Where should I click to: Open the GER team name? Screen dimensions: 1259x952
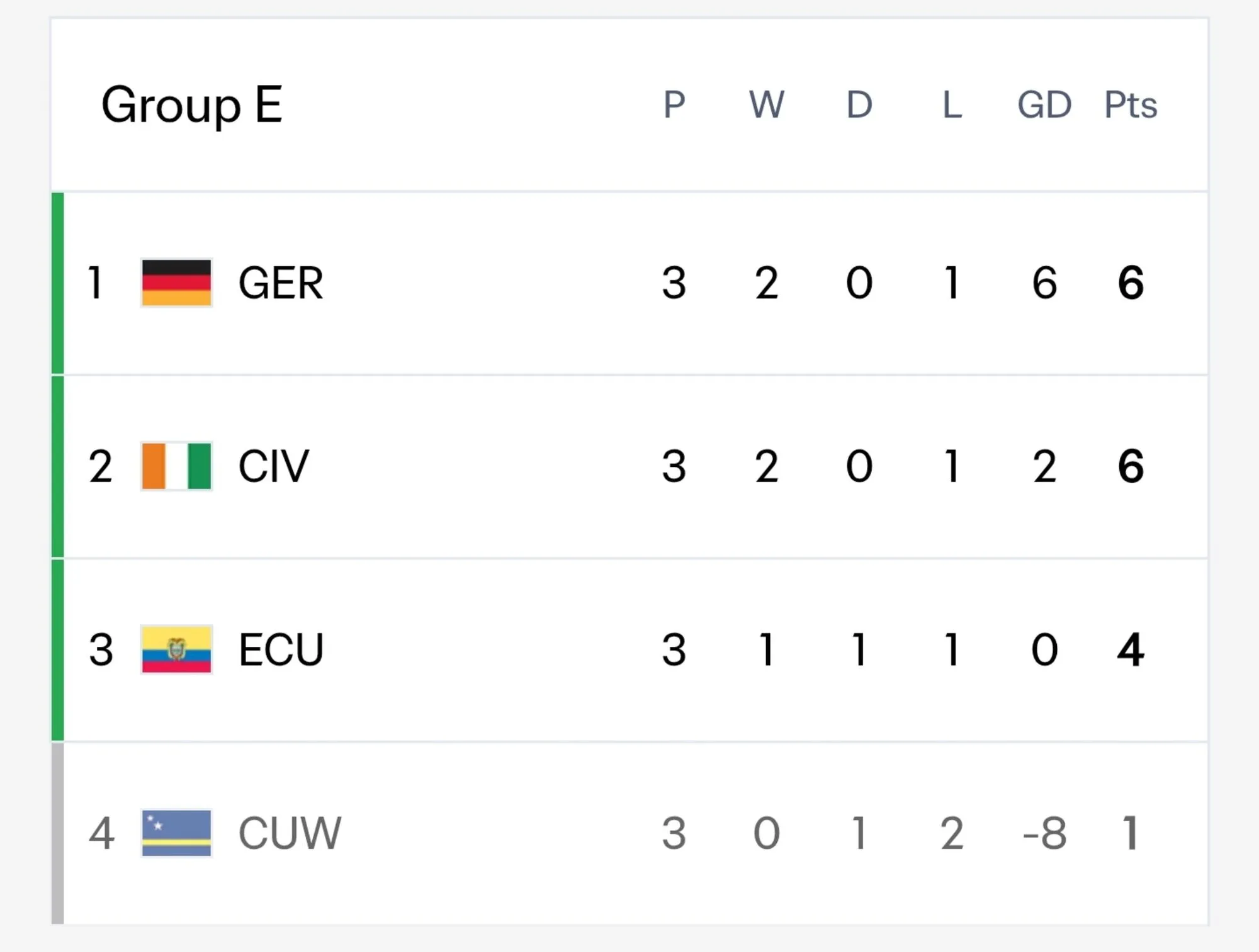click(281, 283)
